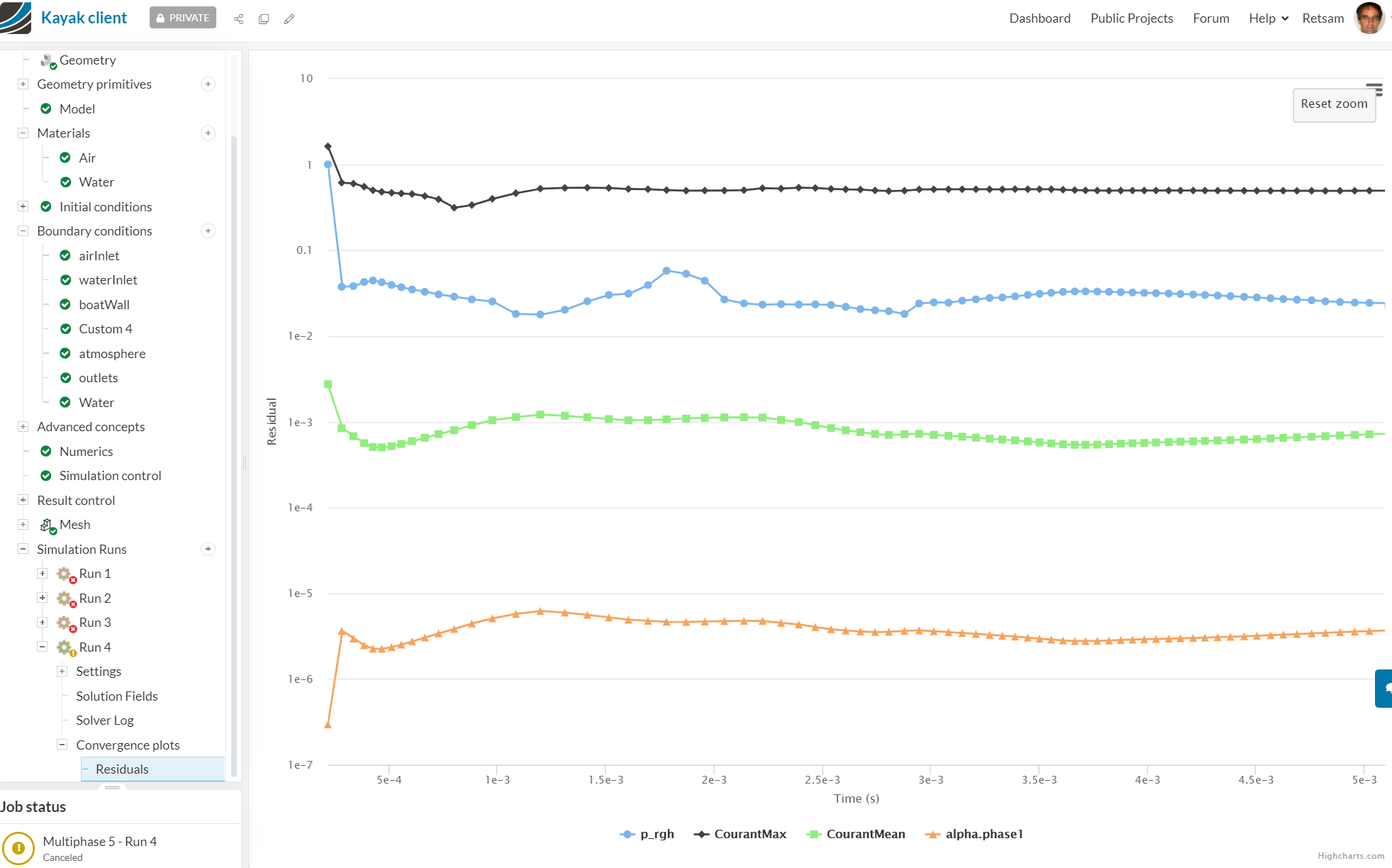Add a new boundary condition
1392x868 pixels.
click(208, 231)
